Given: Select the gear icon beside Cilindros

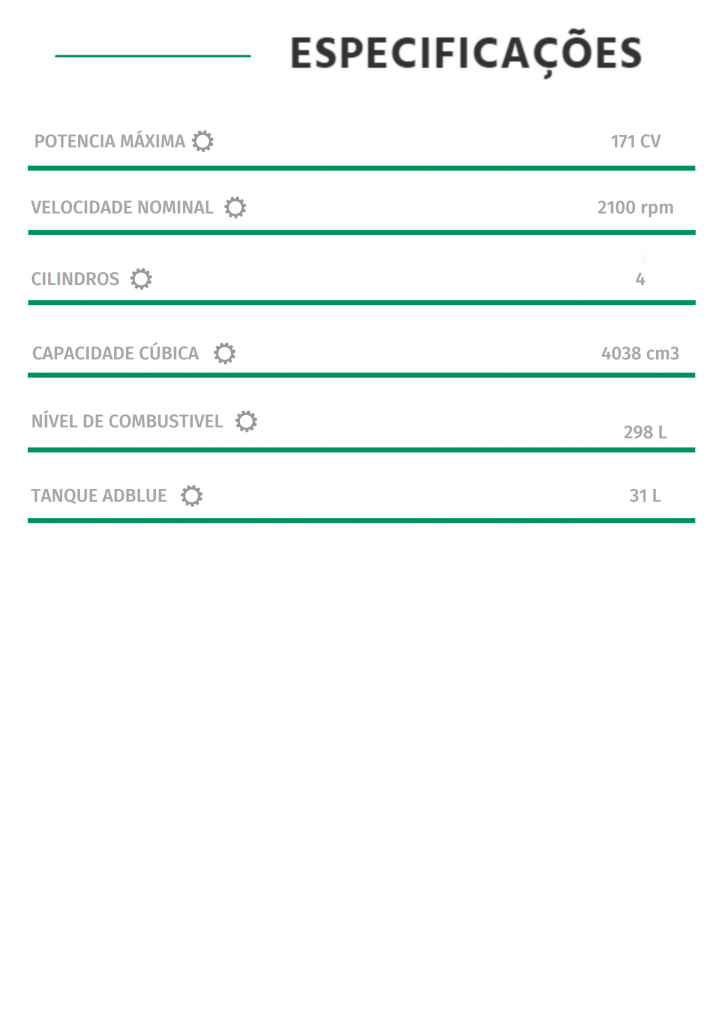Looking at the screenshot, I should pyautogui.click(x=140, y=279).
